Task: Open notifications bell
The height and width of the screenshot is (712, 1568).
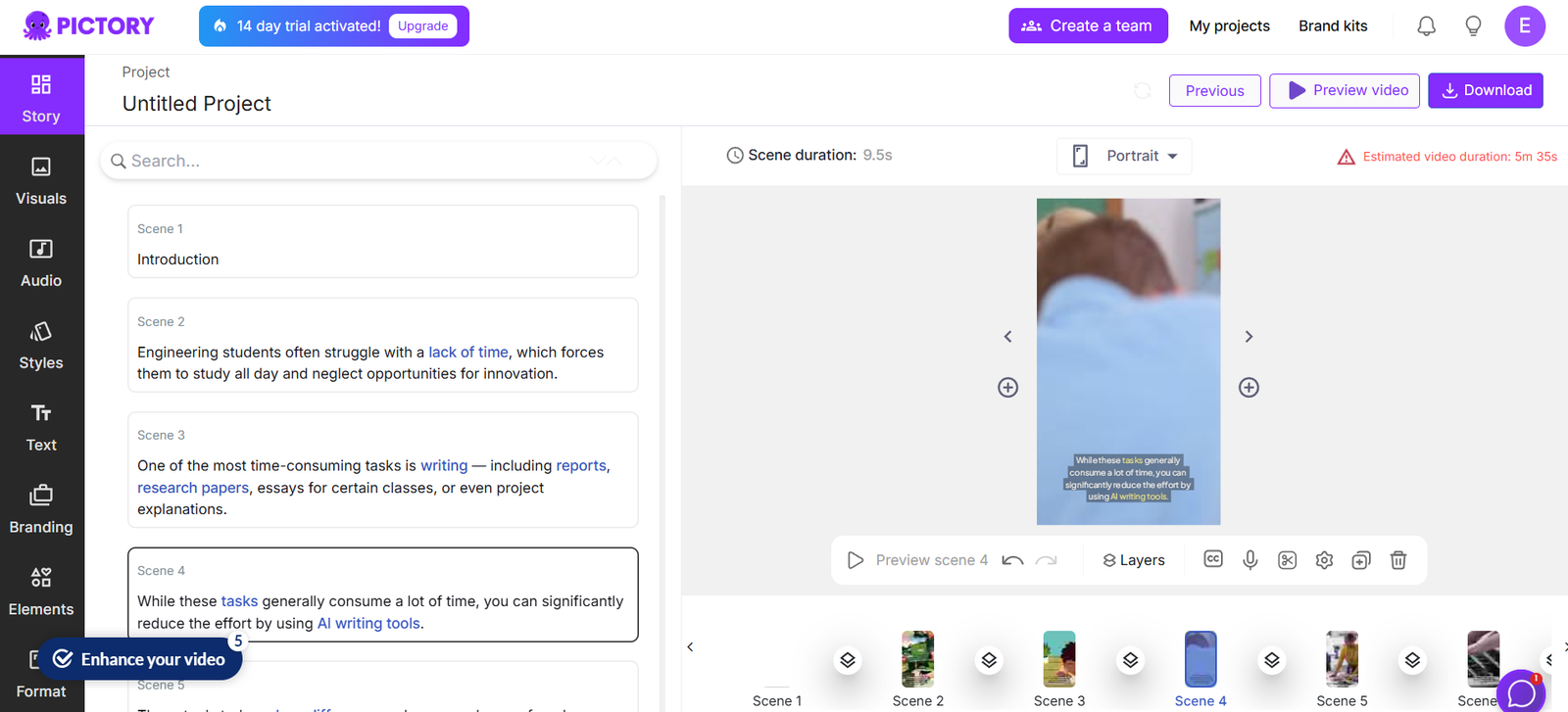Action: click(x=1427, y=26)
